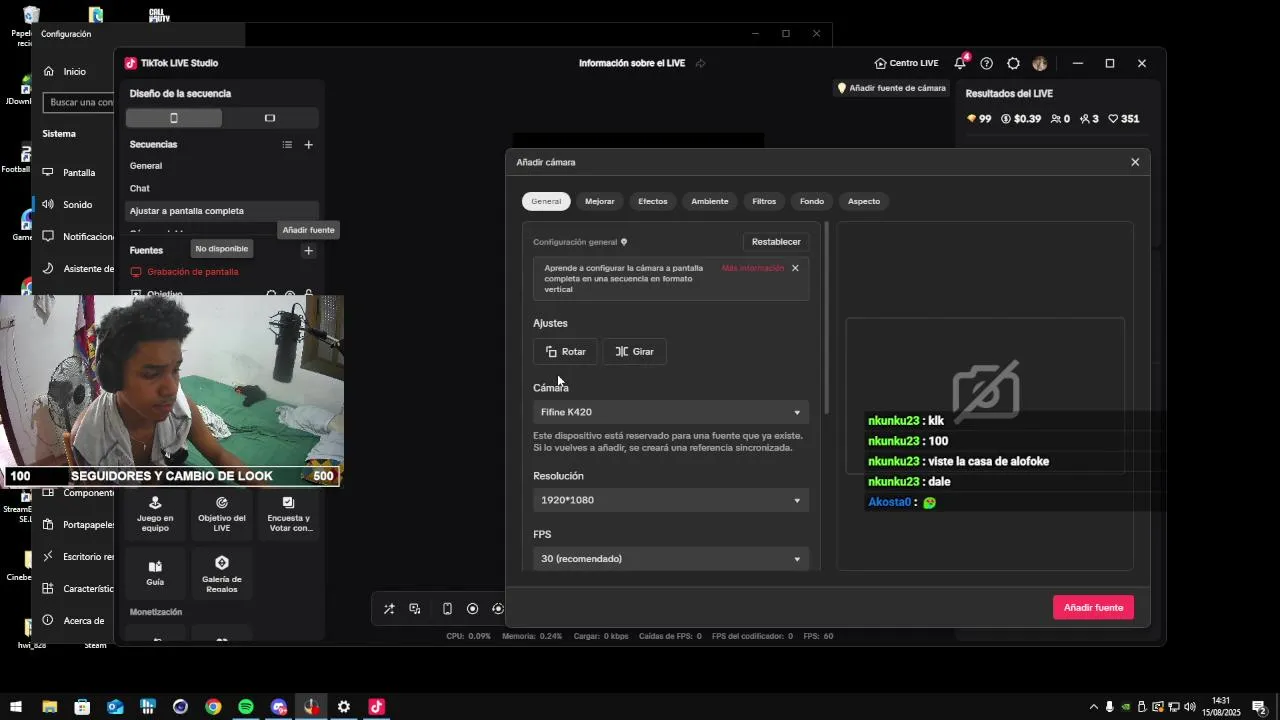Select portrait phone layout in Diseño de la secuencia
This screenshot has width=1280, height=720.
tap(174, 118)
